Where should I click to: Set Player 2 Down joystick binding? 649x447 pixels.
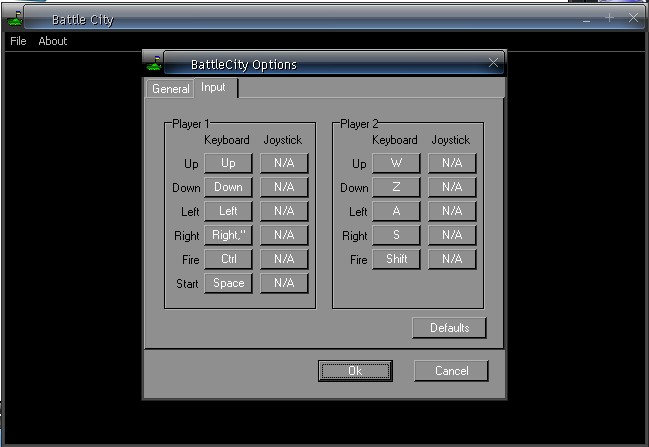452,187
